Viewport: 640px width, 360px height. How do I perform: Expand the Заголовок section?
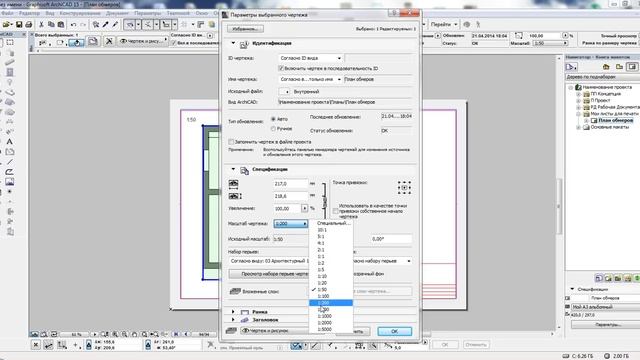(x=233, y=320)
